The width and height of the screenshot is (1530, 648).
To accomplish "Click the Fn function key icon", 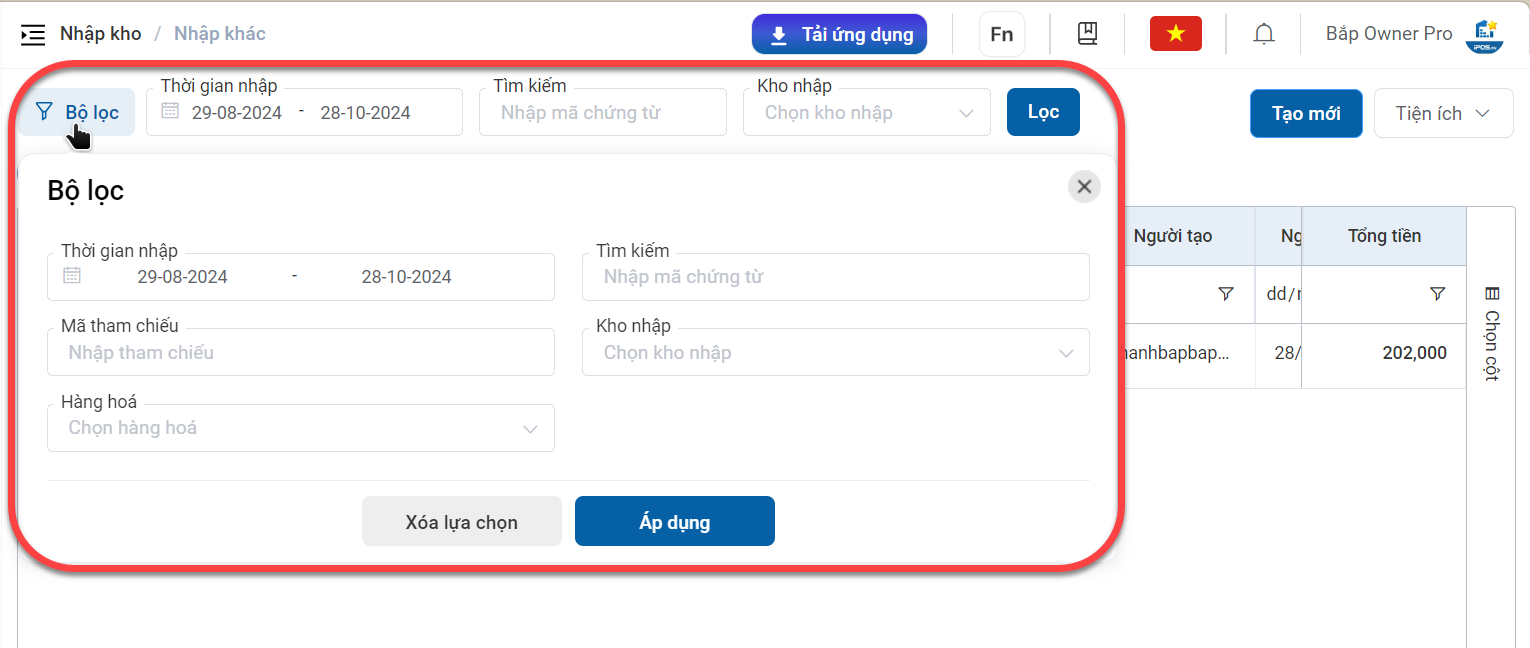I will pyautogui.click(x=1001, y=34).
